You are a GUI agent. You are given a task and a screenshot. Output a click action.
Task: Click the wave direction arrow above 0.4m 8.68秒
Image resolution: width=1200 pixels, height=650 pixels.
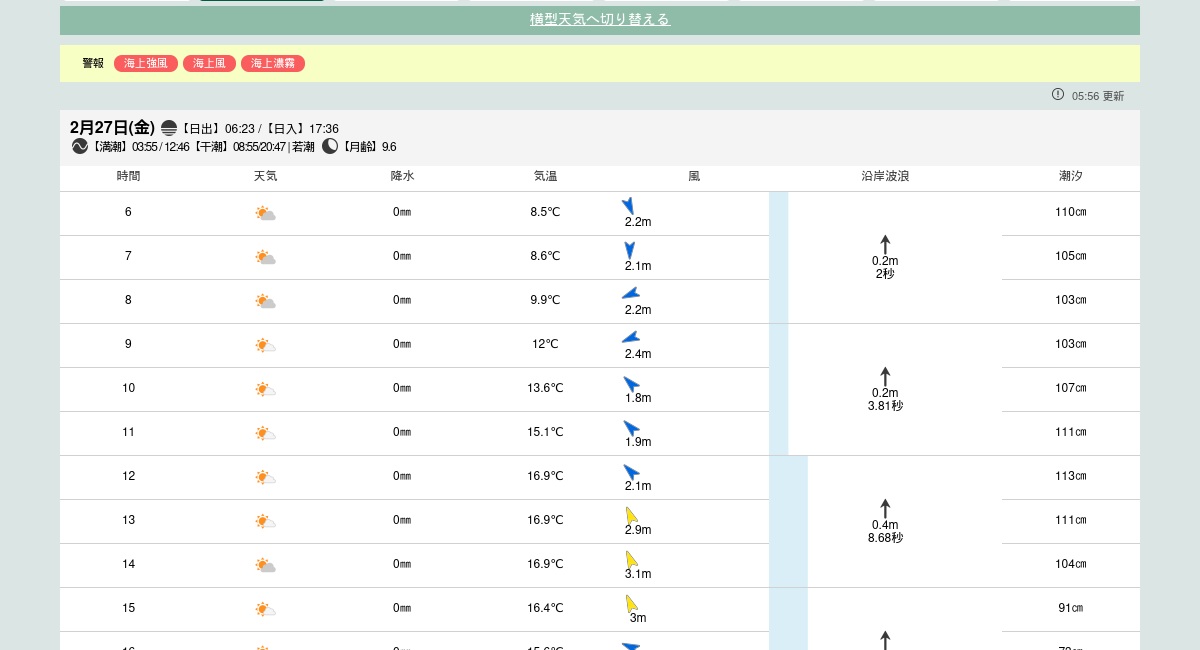click(885, 508)
